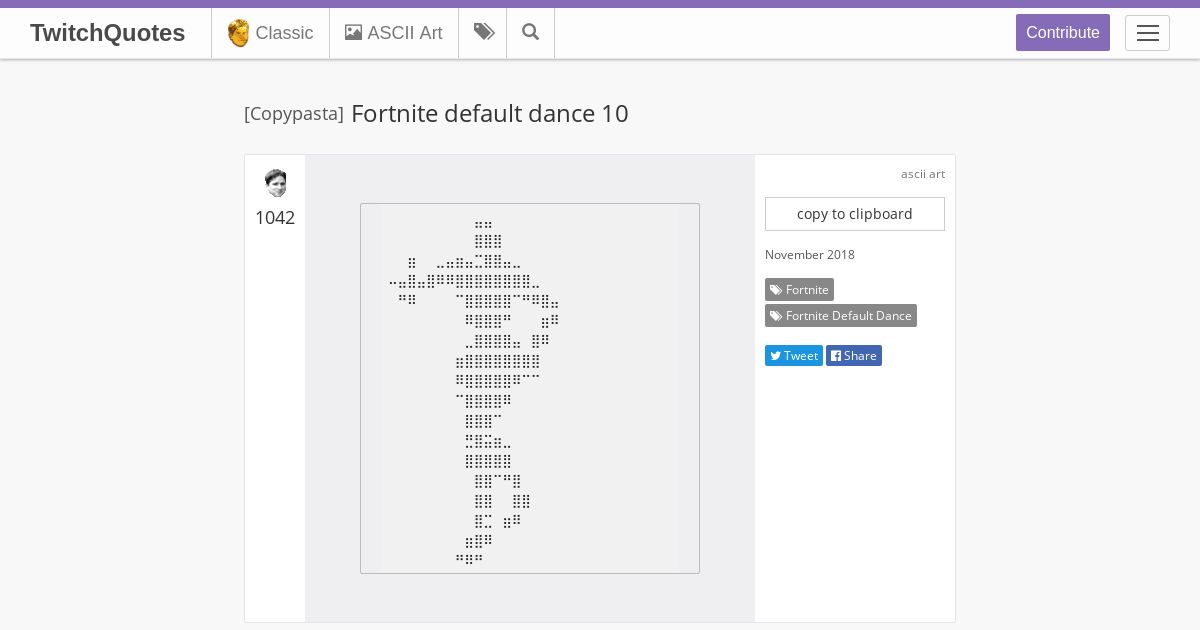Open the Classic copypasta section

click(270, 33)
